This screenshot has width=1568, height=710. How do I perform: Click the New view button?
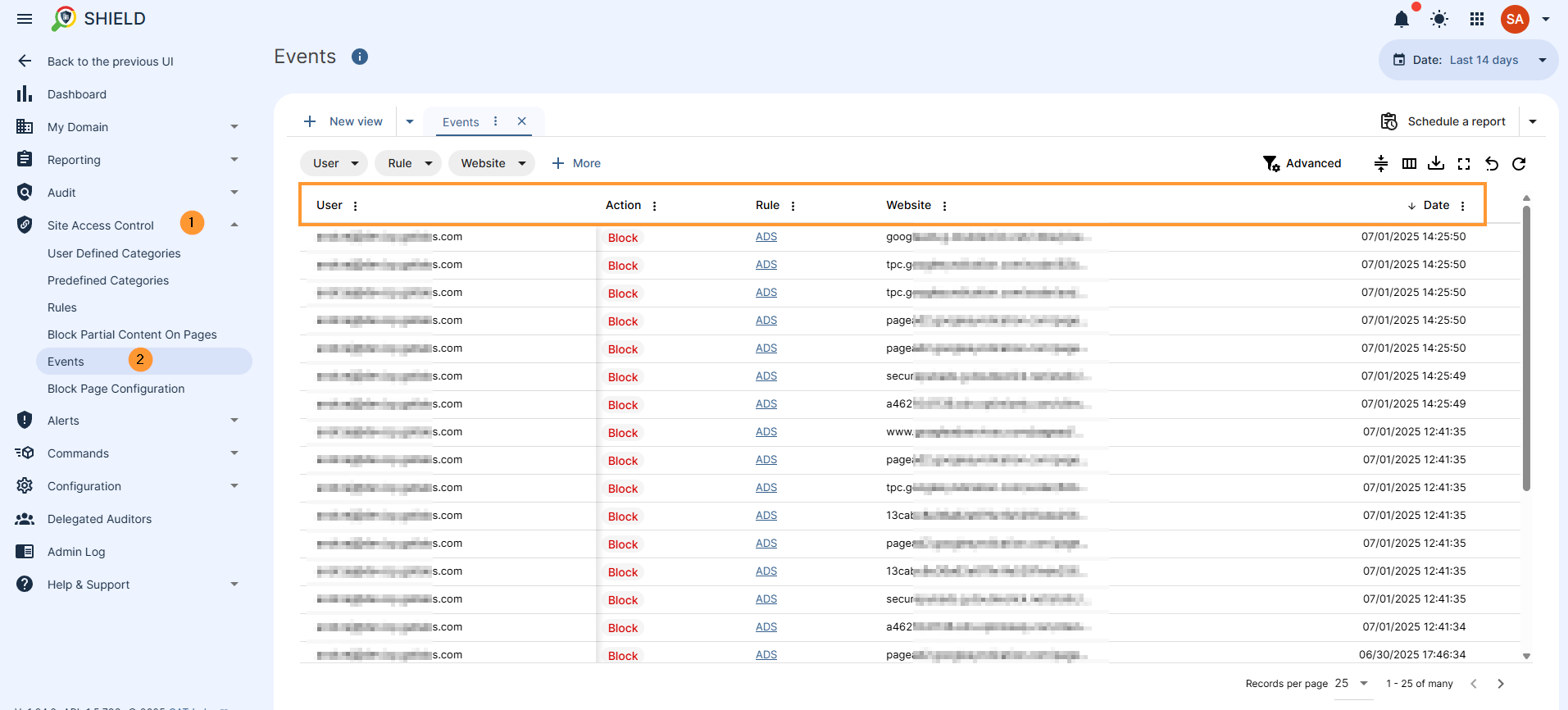343,121
